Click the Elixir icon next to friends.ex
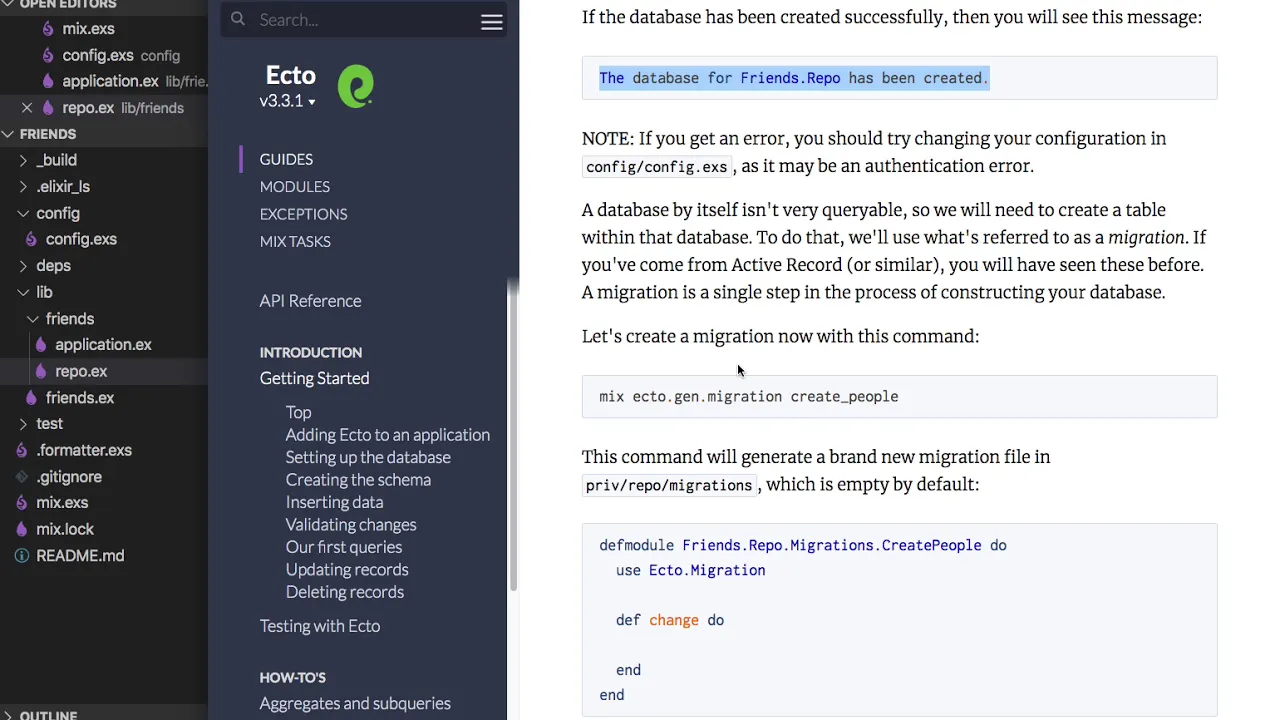This screenshot has width=1280, height=720. (x=31, y=398)
